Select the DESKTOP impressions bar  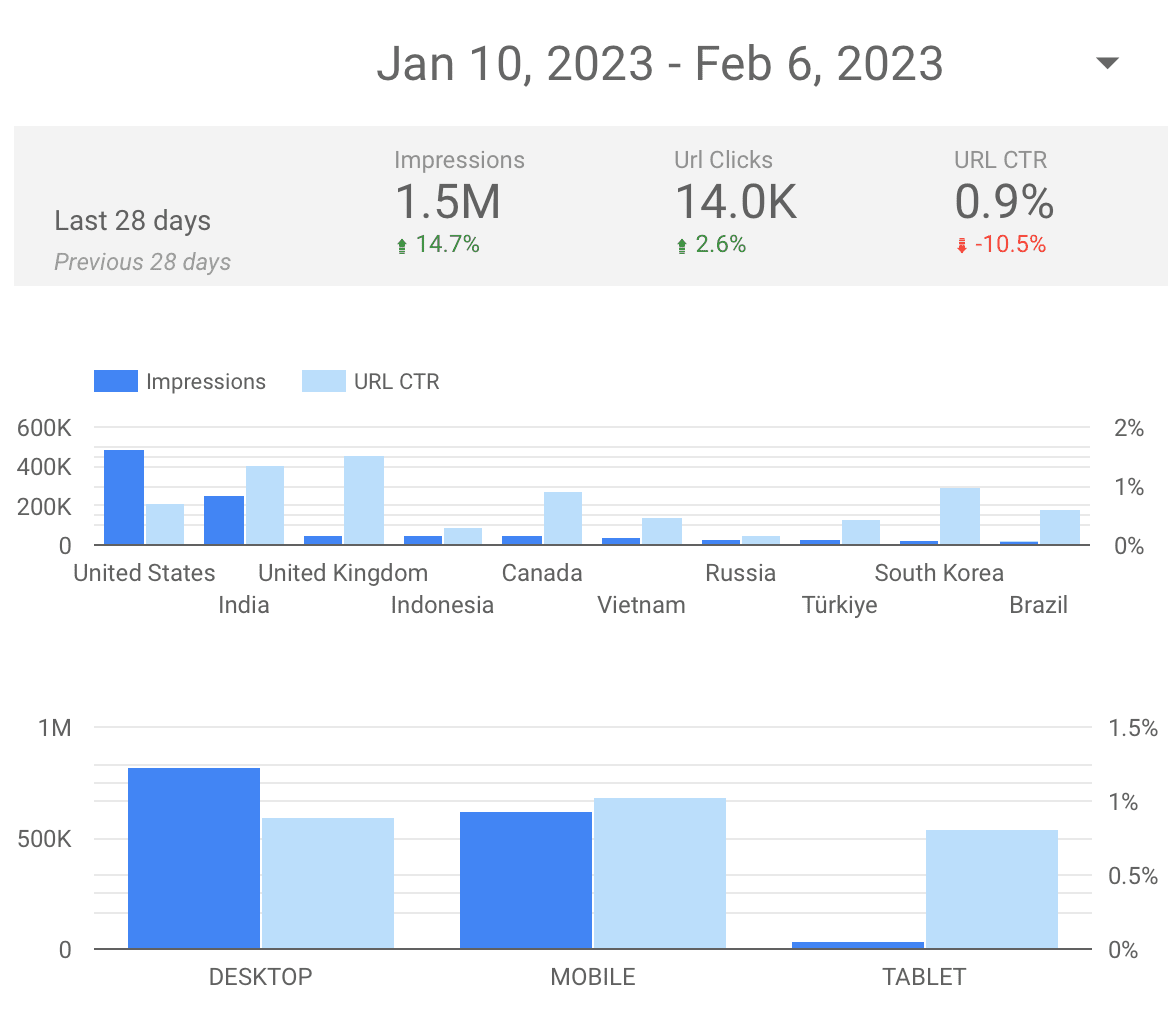(x=194, y=858)
